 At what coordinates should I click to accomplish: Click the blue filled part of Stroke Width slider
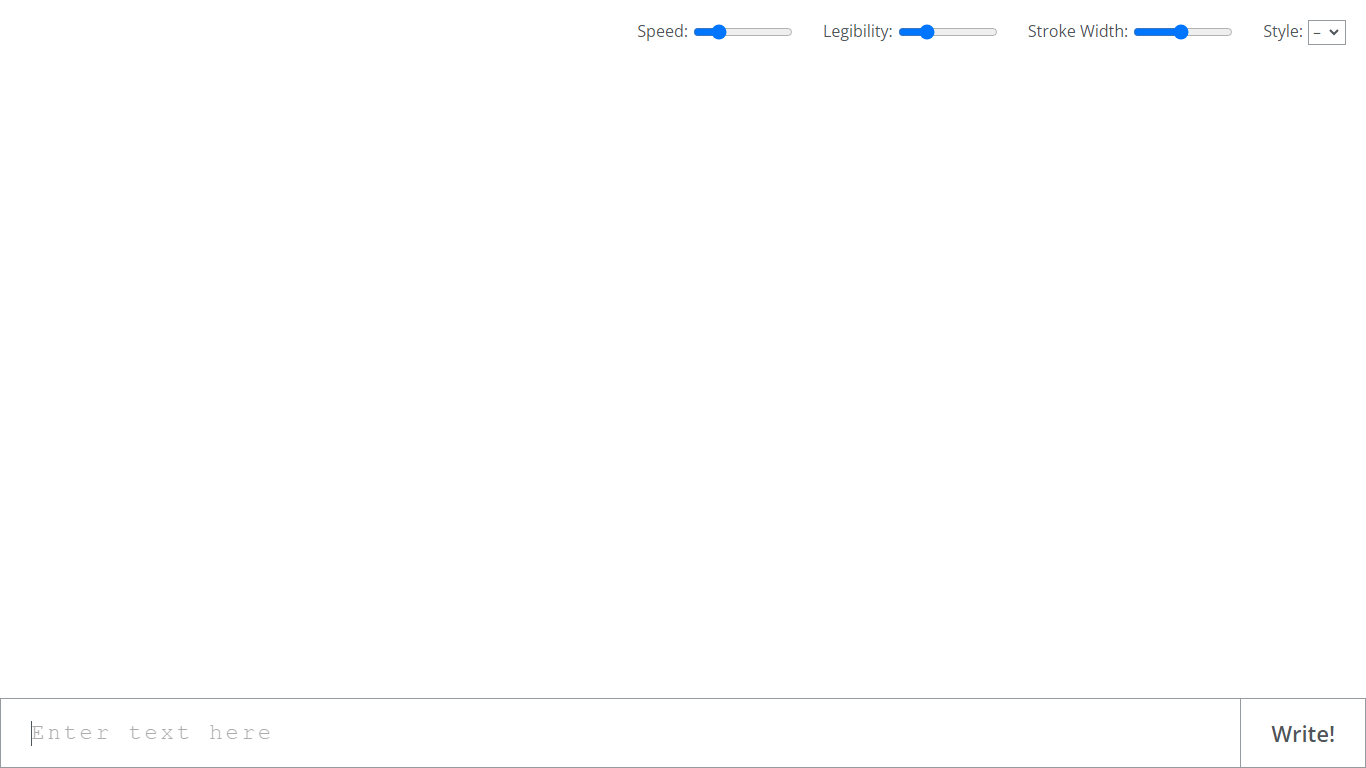pyautogui.click(x=1154, y=32)
